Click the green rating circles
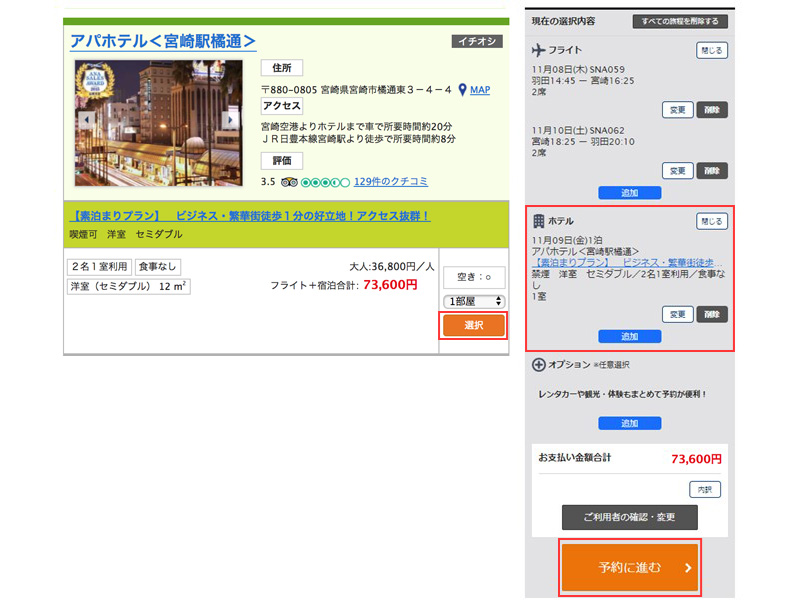The image size is (800, 614). click(x=326, y=182)
